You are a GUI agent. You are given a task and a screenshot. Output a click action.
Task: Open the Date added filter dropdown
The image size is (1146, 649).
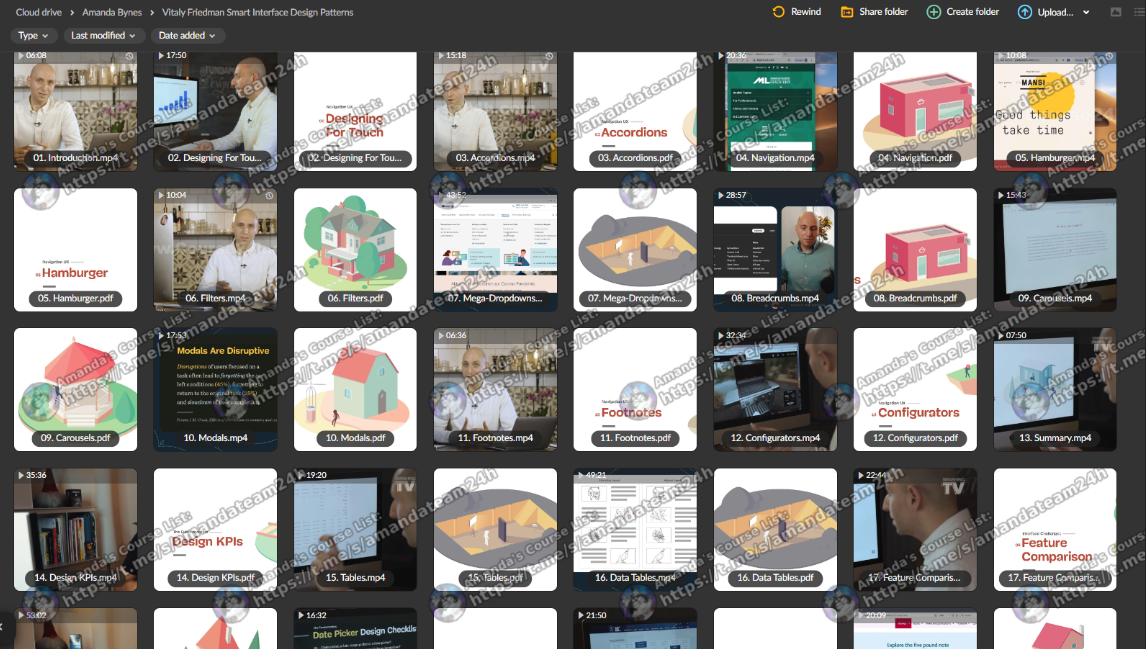(x=187, y=35)
